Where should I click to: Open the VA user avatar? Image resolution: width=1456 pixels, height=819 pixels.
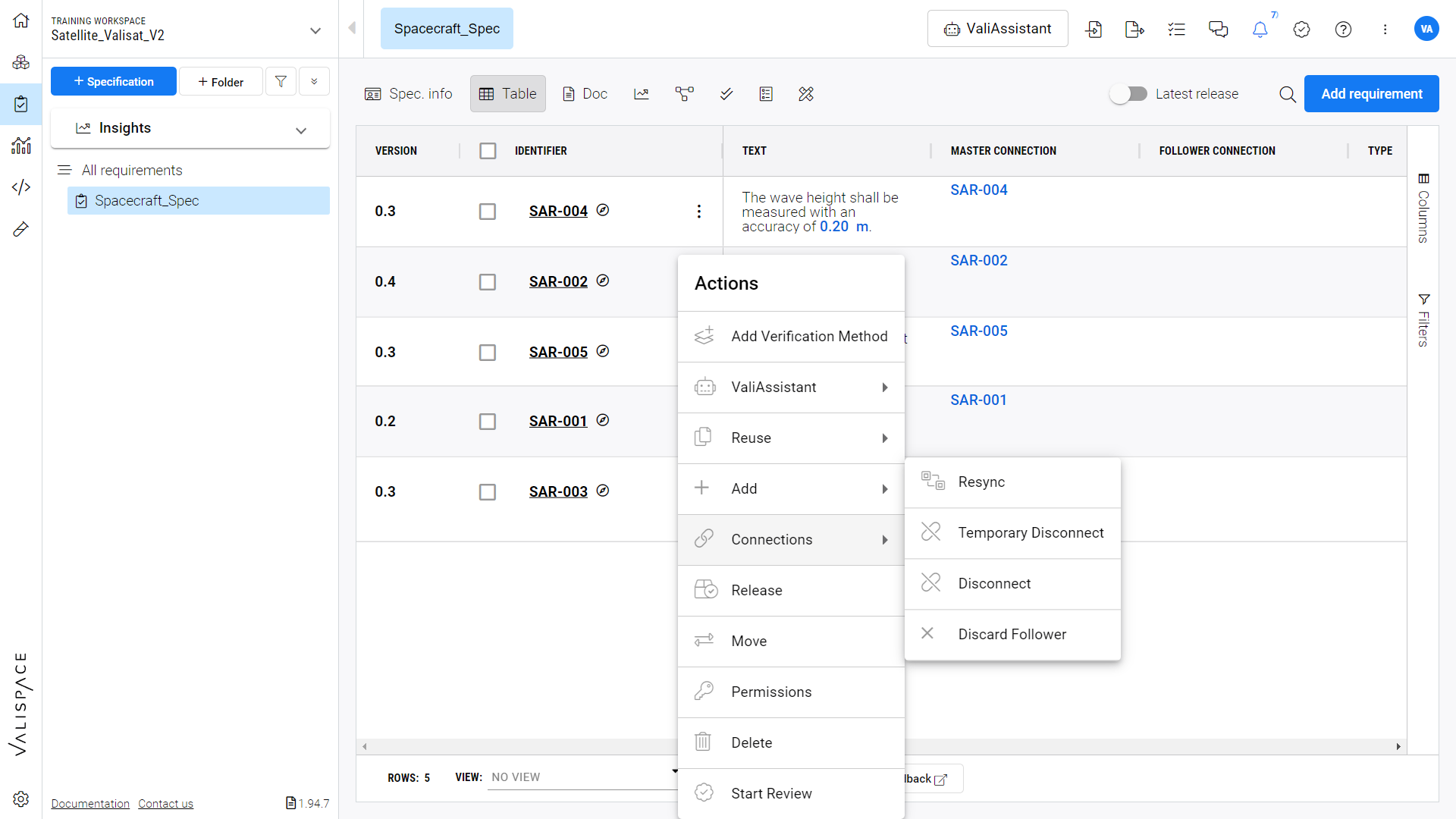coord(1426,29)
